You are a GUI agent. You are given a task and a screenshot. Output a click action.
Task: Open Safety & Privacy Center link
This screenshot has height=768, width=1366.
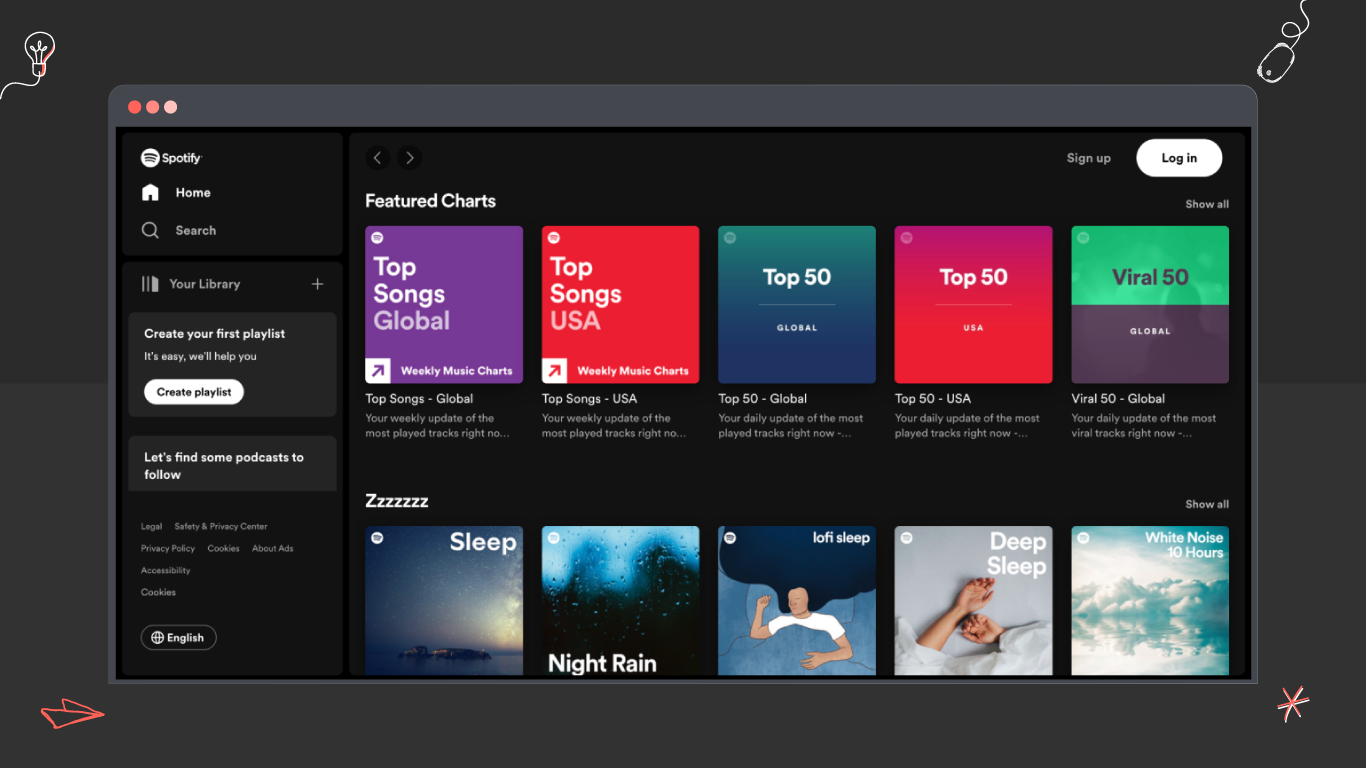(221, 526)
